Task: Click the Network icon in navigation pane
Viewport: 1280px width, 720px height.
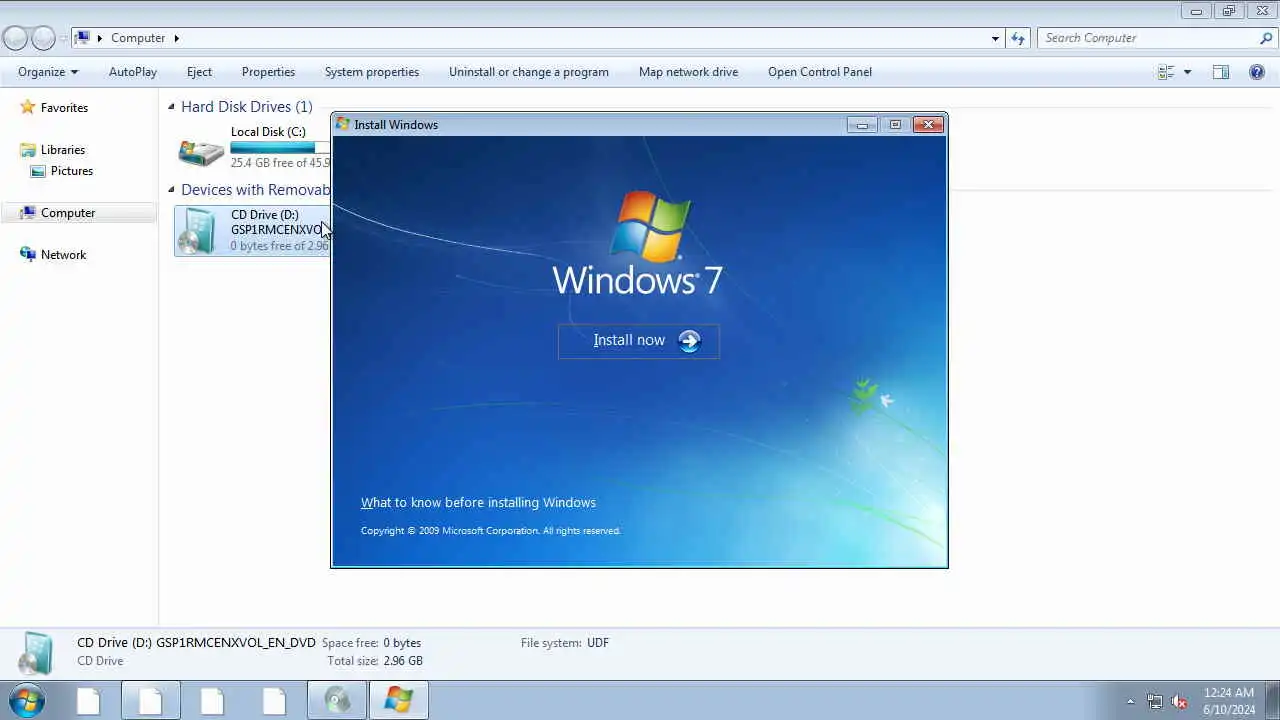Action: (x=28, y=255)
